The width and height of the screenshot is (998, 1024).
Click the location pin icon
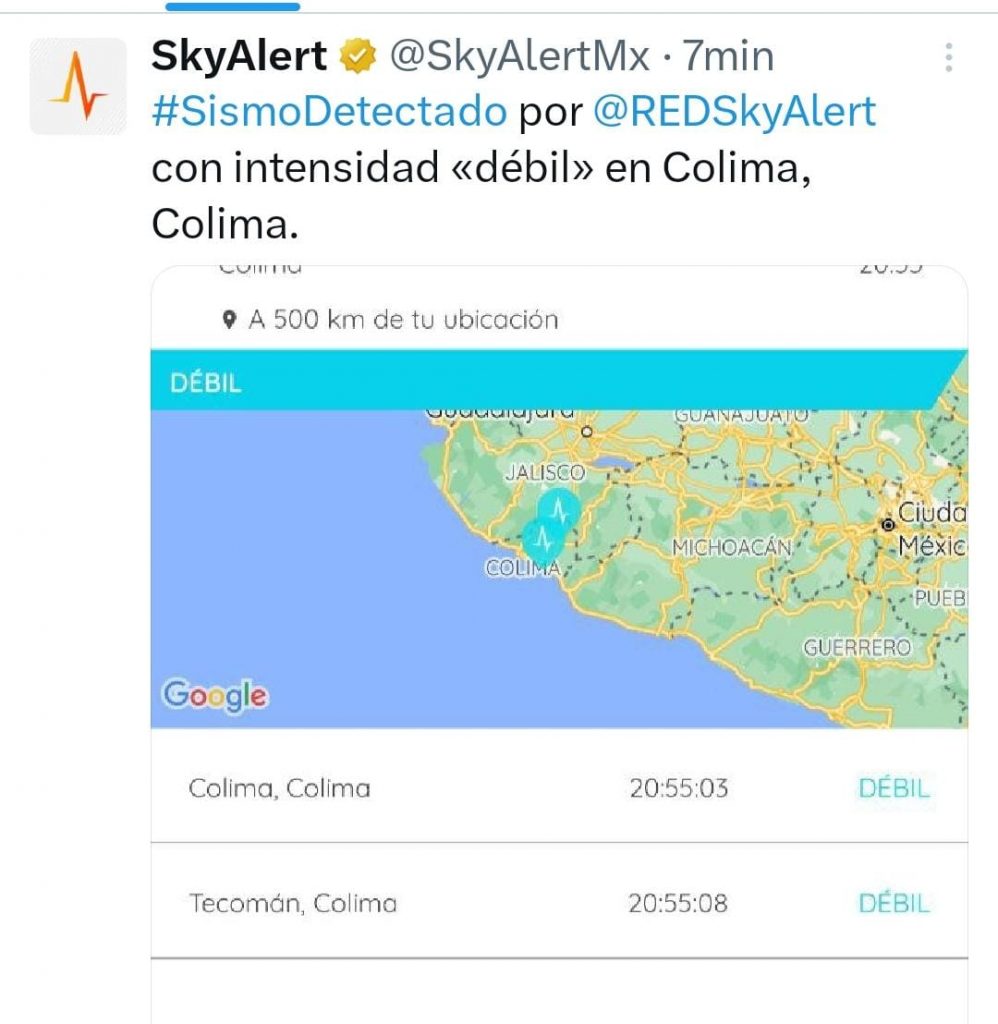(230, 320)
